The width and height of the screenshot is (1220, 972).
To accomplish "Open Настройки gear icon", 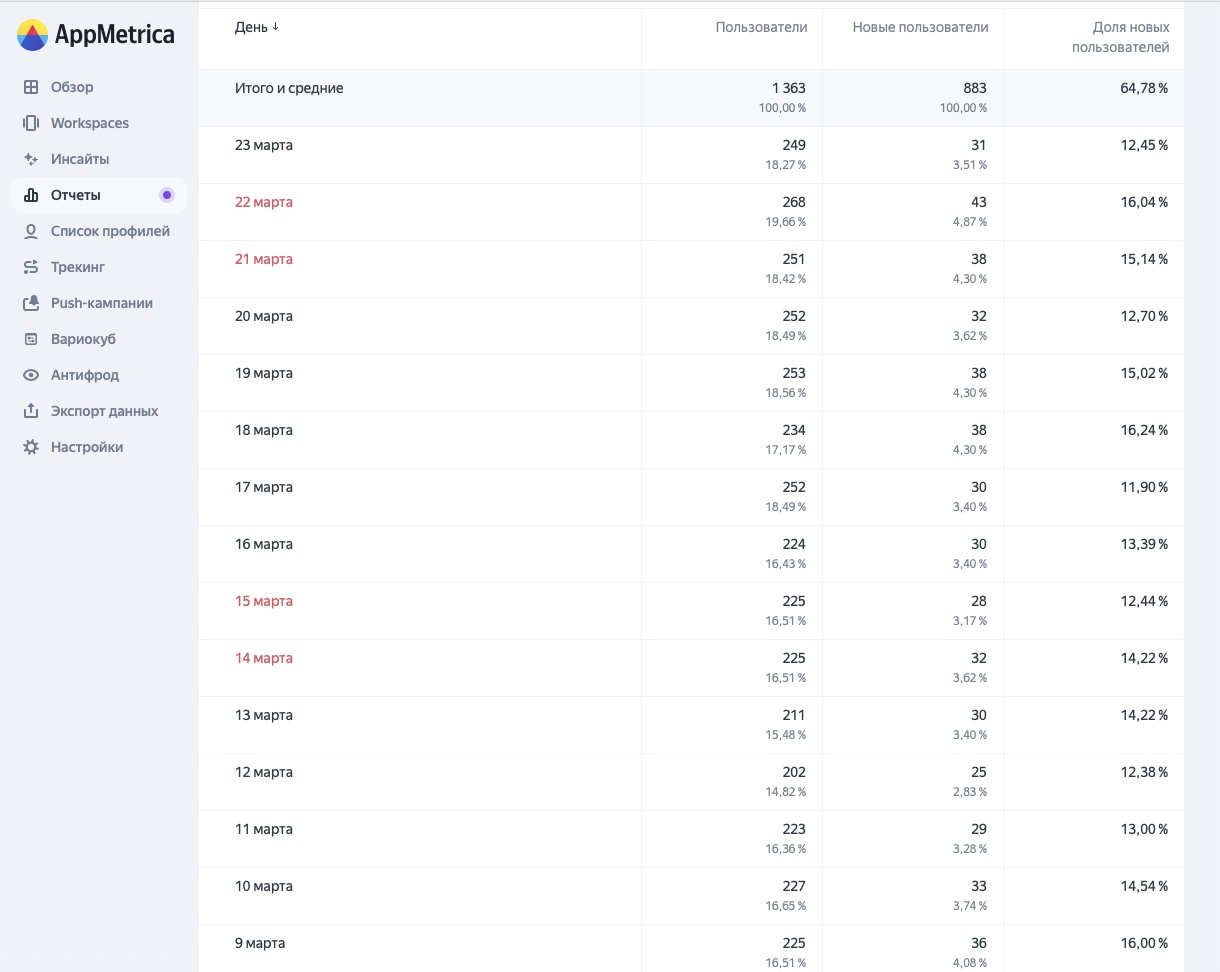I will click(x=31, y=447).
